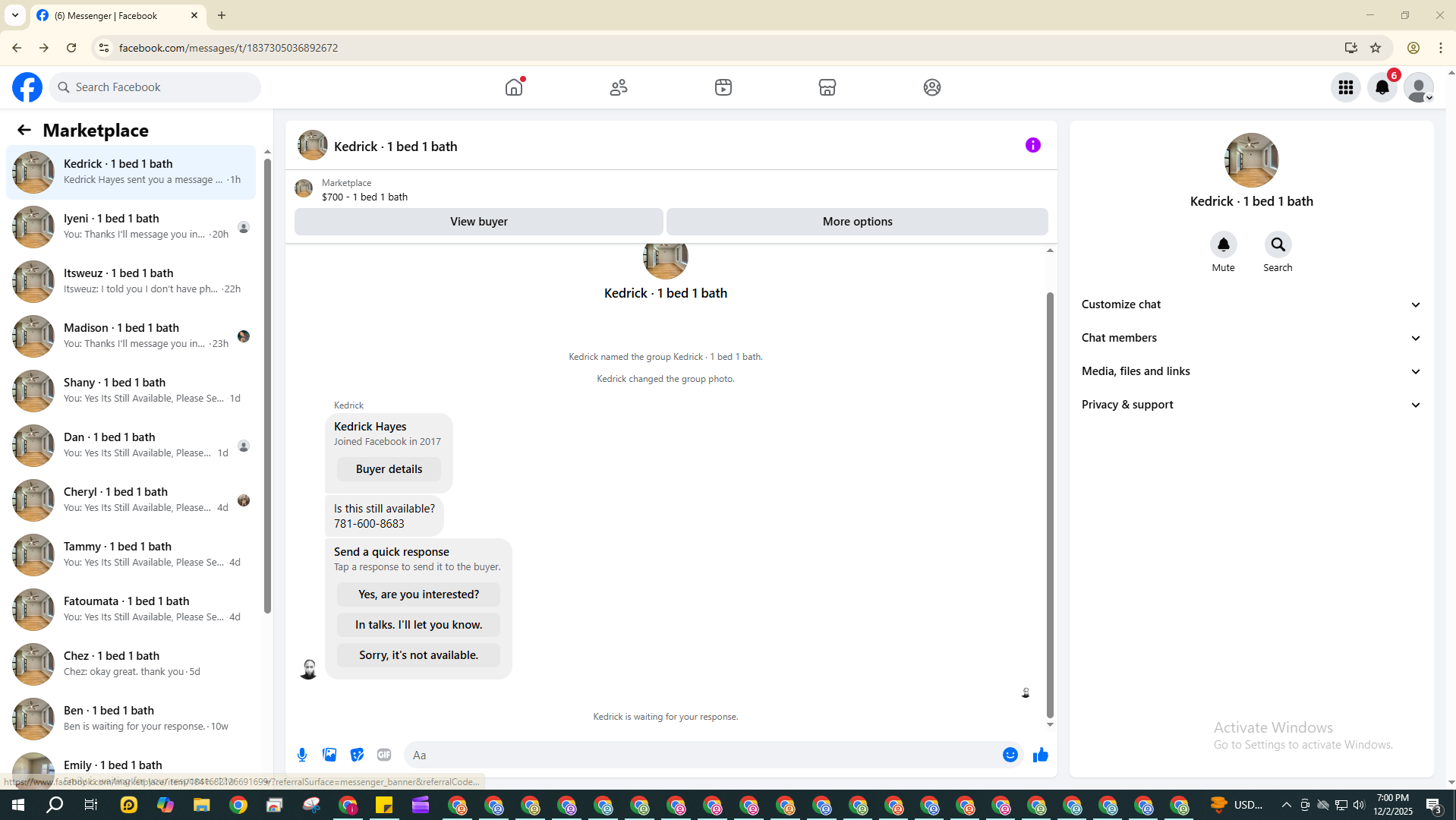Open the nine-dot Menu grid icon

tap(1346, 87)
